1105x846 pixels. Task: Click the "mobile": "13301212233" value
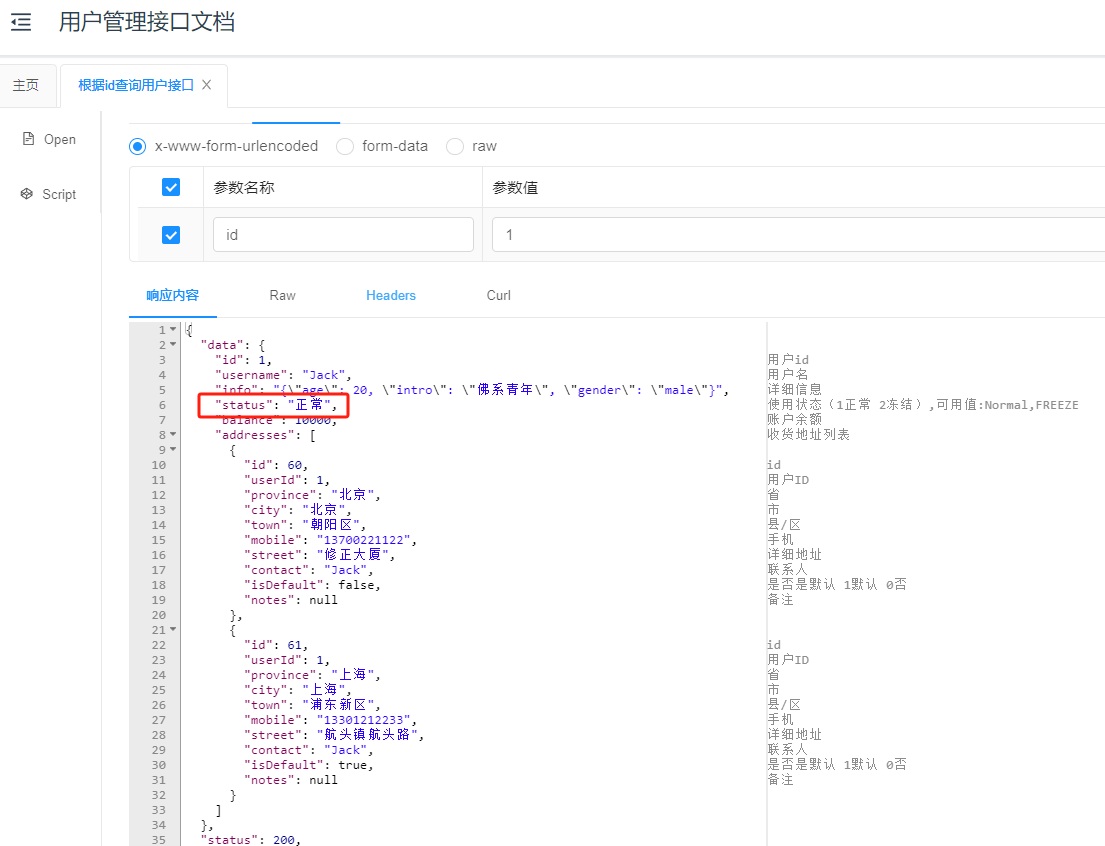pyautogui.click(x=363, y=721)
